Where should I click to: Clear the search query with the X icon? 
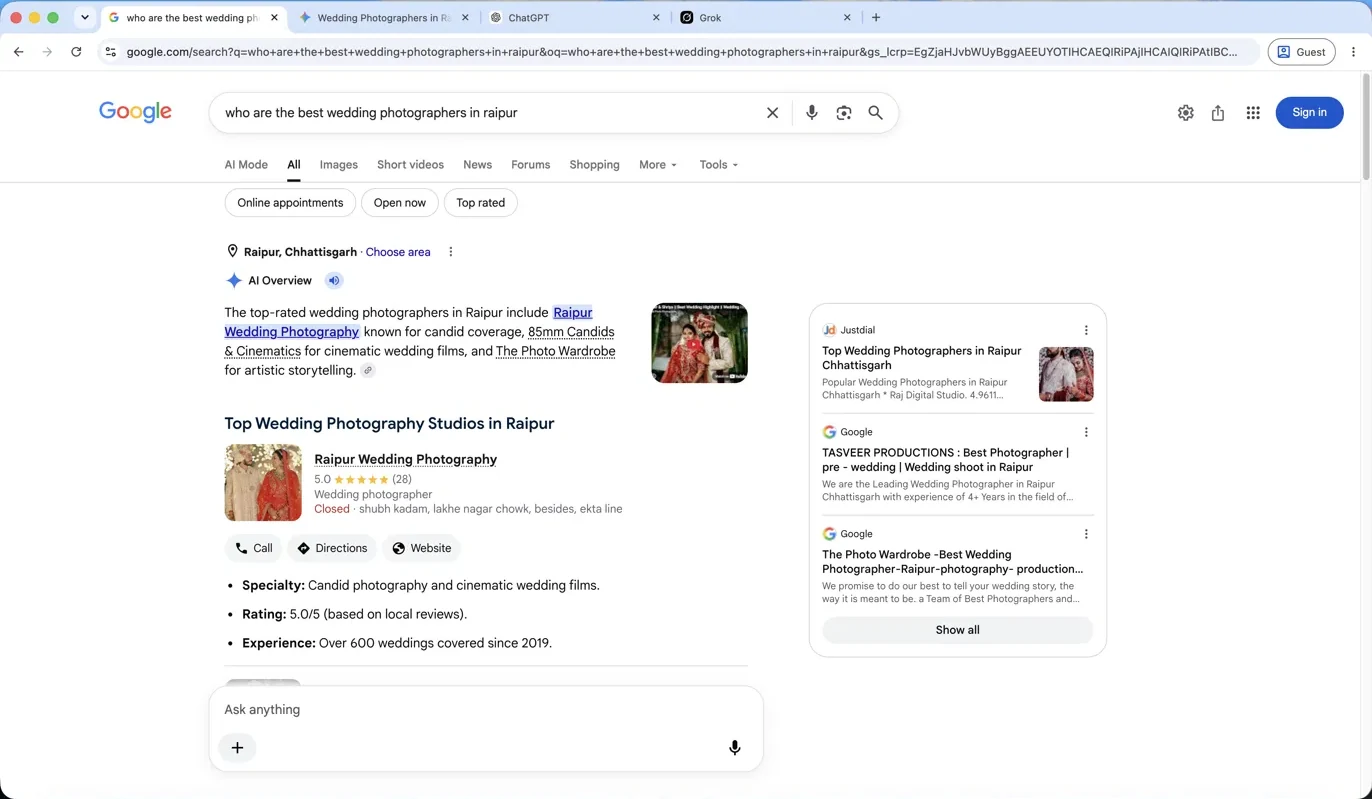772,113
